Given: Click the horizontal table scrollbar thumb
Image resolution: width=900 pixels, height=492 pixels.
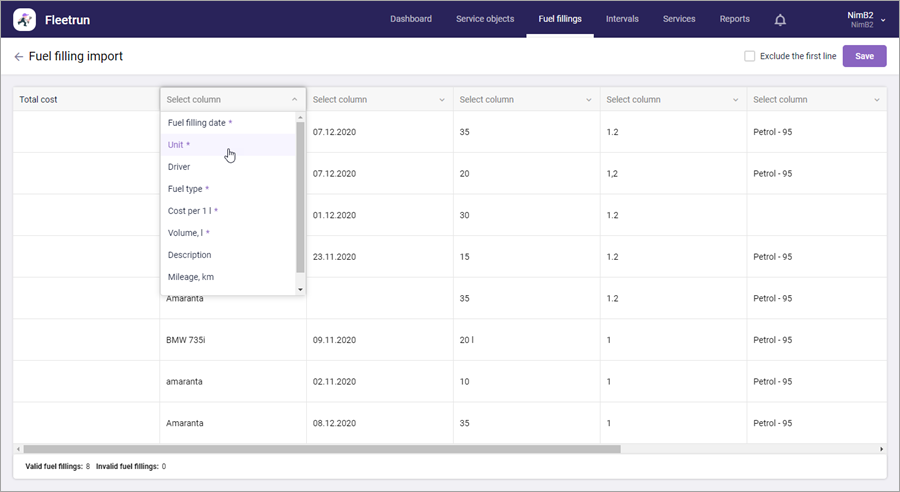Looking at the screenshot, I should tap(320, 449).
